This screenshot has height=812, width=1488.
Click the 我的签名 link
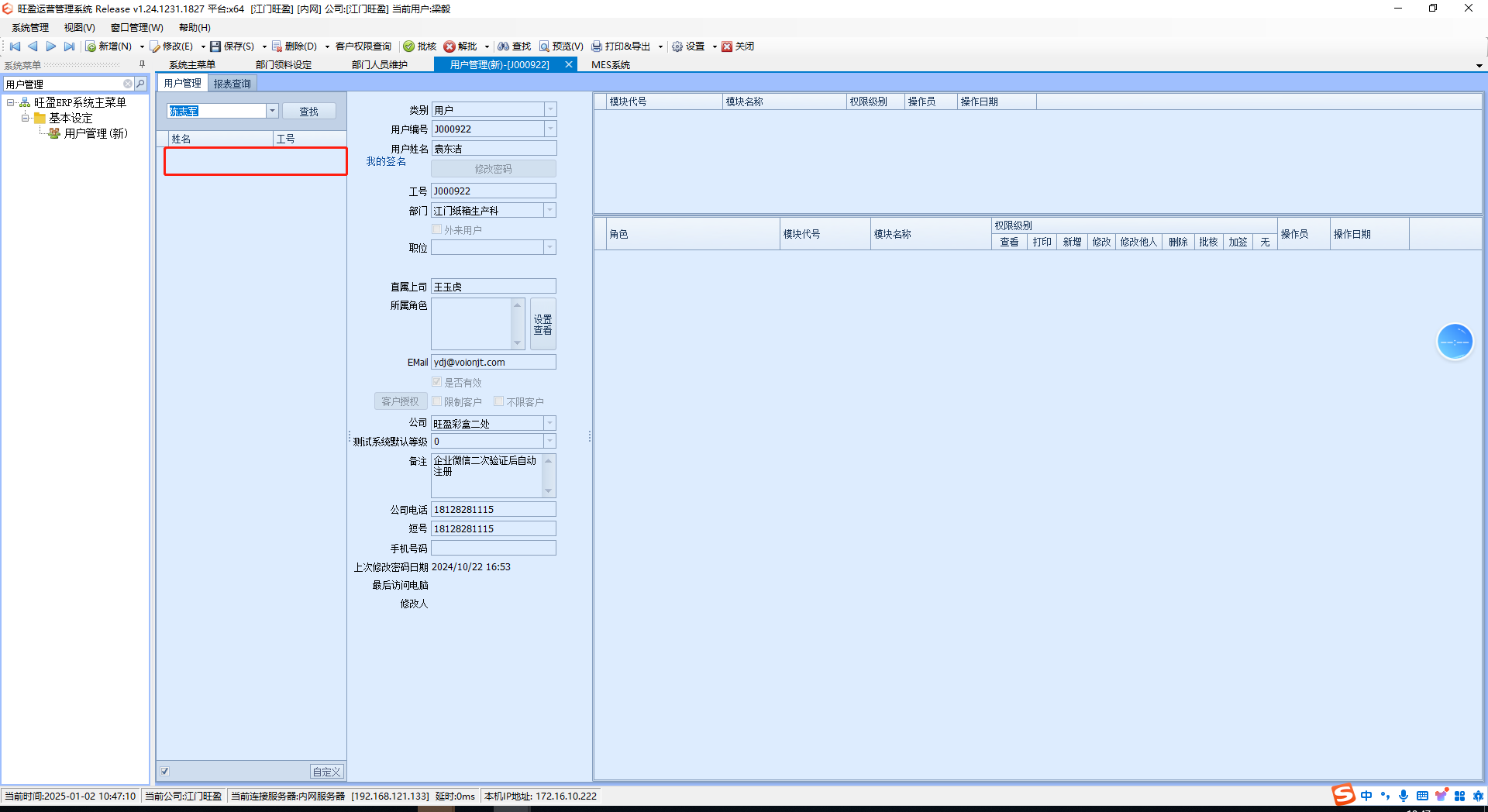click(x=386, y=161)
